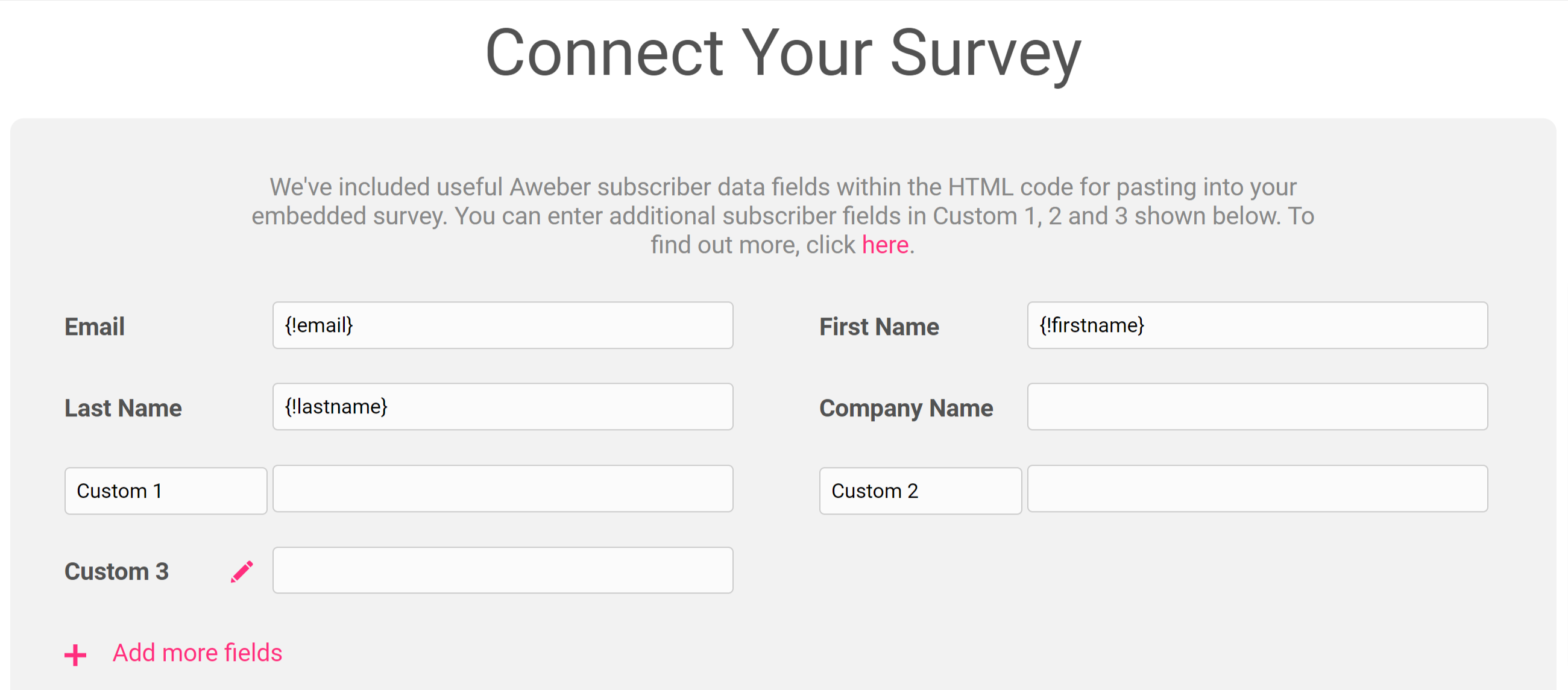Click the Email field label
The width and height of the screenshot is (1568, 690).
tap(95, 327)
